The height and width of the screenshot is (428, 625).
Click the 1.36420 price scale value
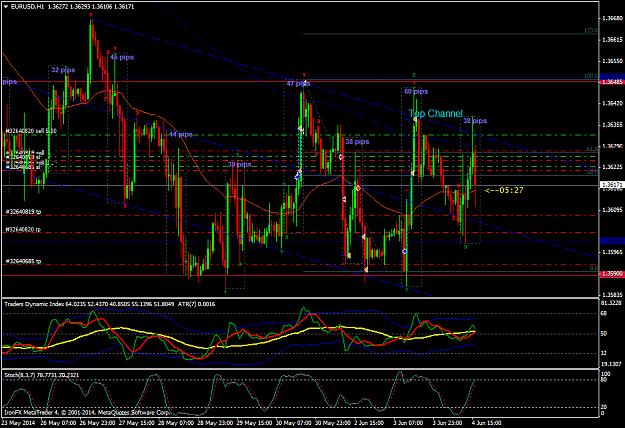613,104
